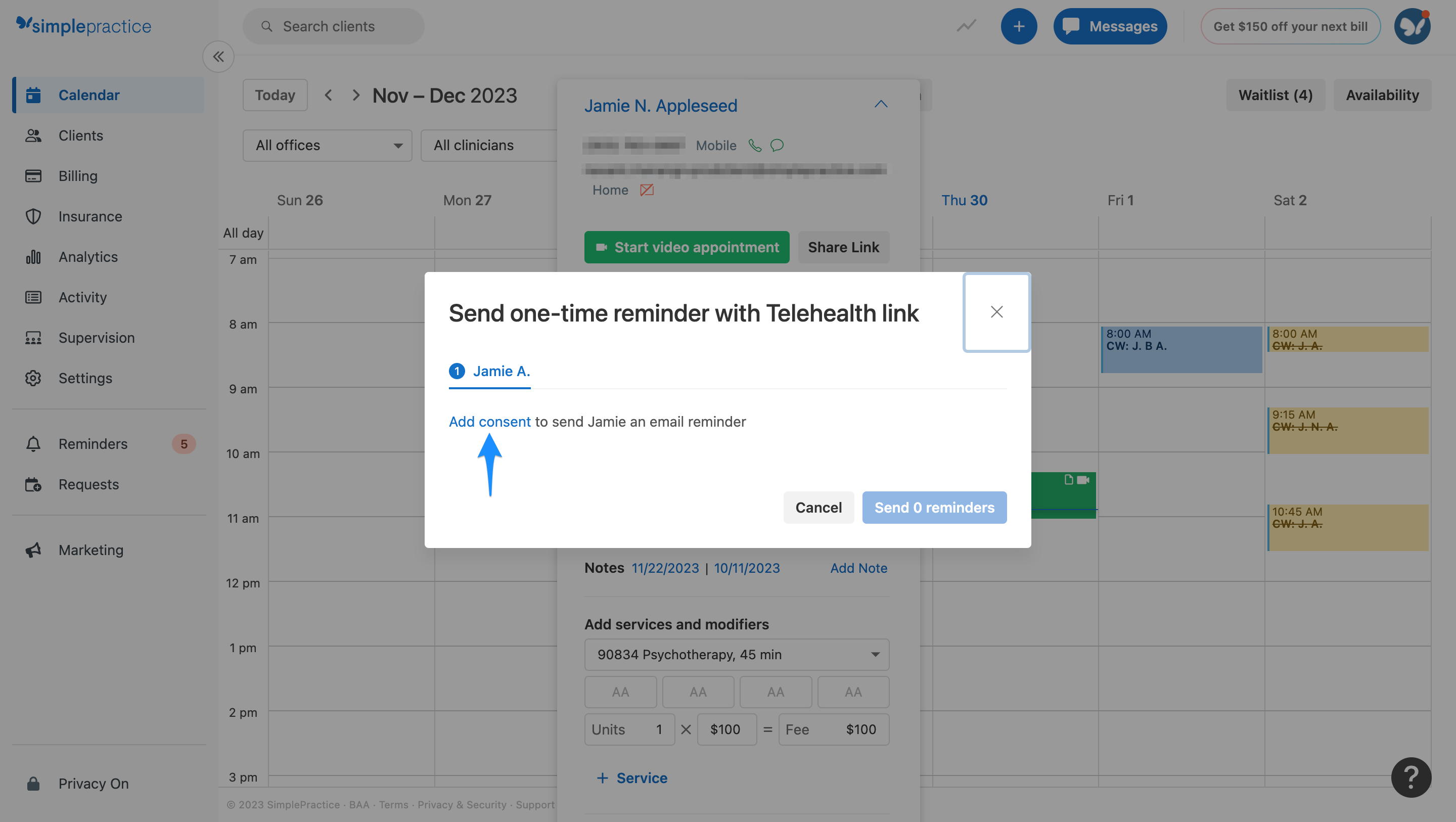The height and width of the screenshot is (822, 1456).
Task: Click the Privacy & Security footer link
Action: click(x=461, y=804)
